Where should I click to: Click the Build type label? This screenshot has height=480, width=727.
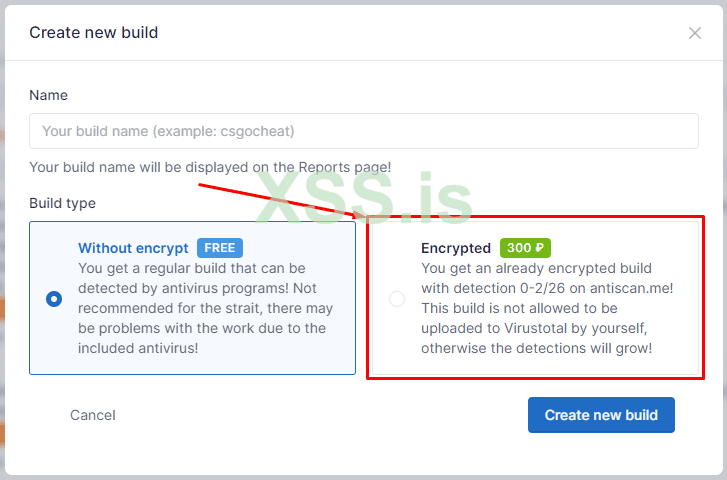(x=62, y=203)
